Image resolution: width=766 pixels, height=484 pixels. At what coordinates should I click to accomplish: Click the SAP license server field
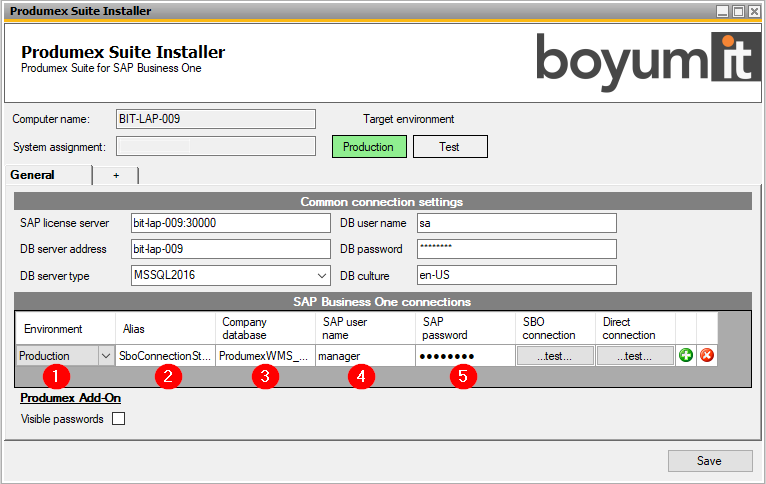229,223
